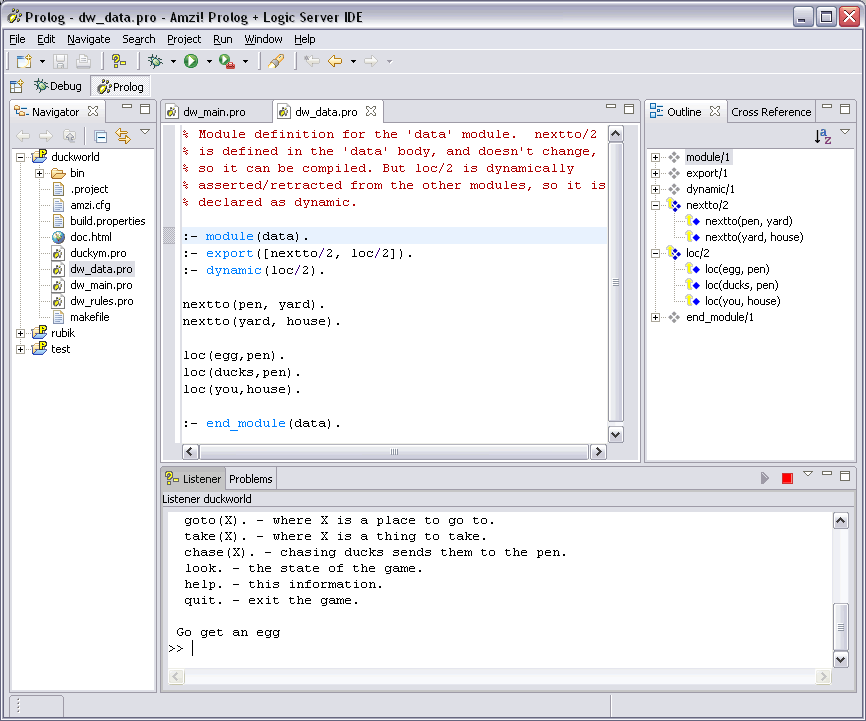866x721 pixels.
Task: Toggle Link with Editor in Navigator
Action: point(123,136)
